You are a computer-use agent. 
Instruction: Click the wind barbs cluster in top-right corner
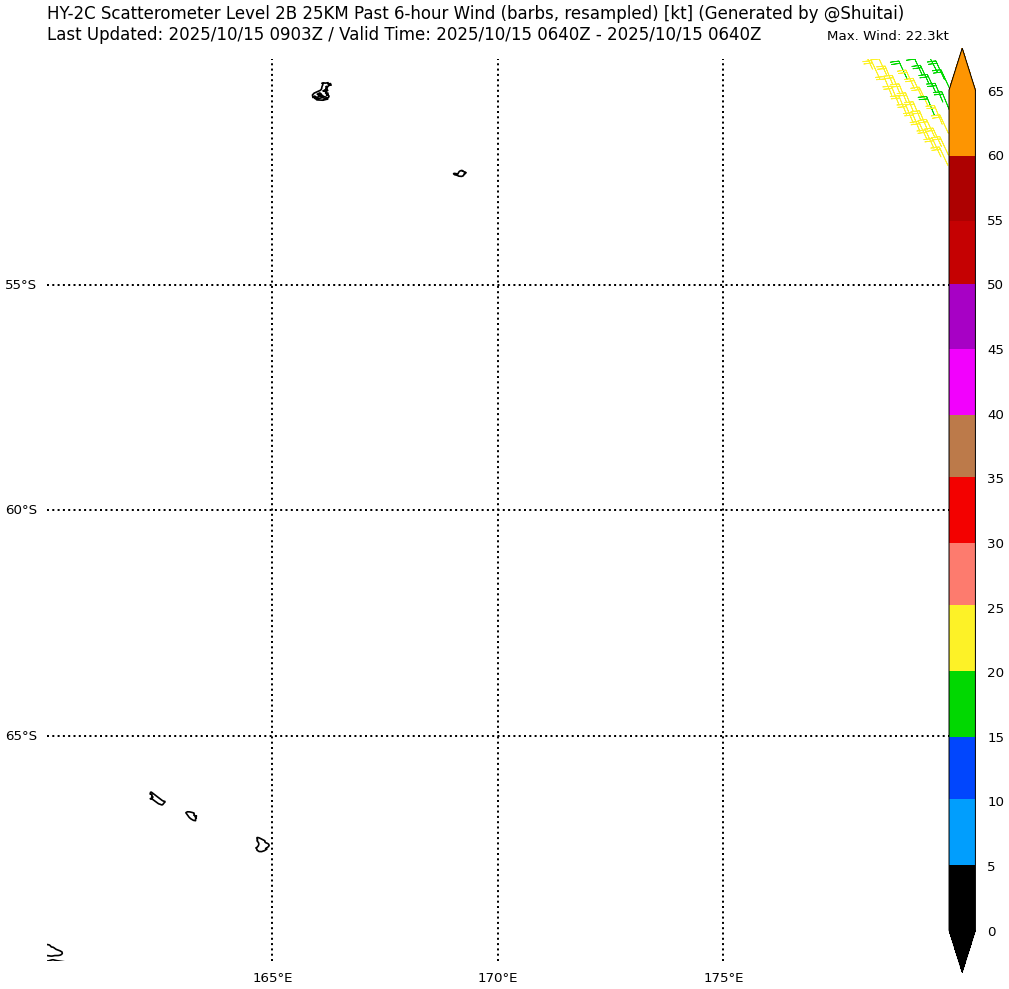click(910, 100)
